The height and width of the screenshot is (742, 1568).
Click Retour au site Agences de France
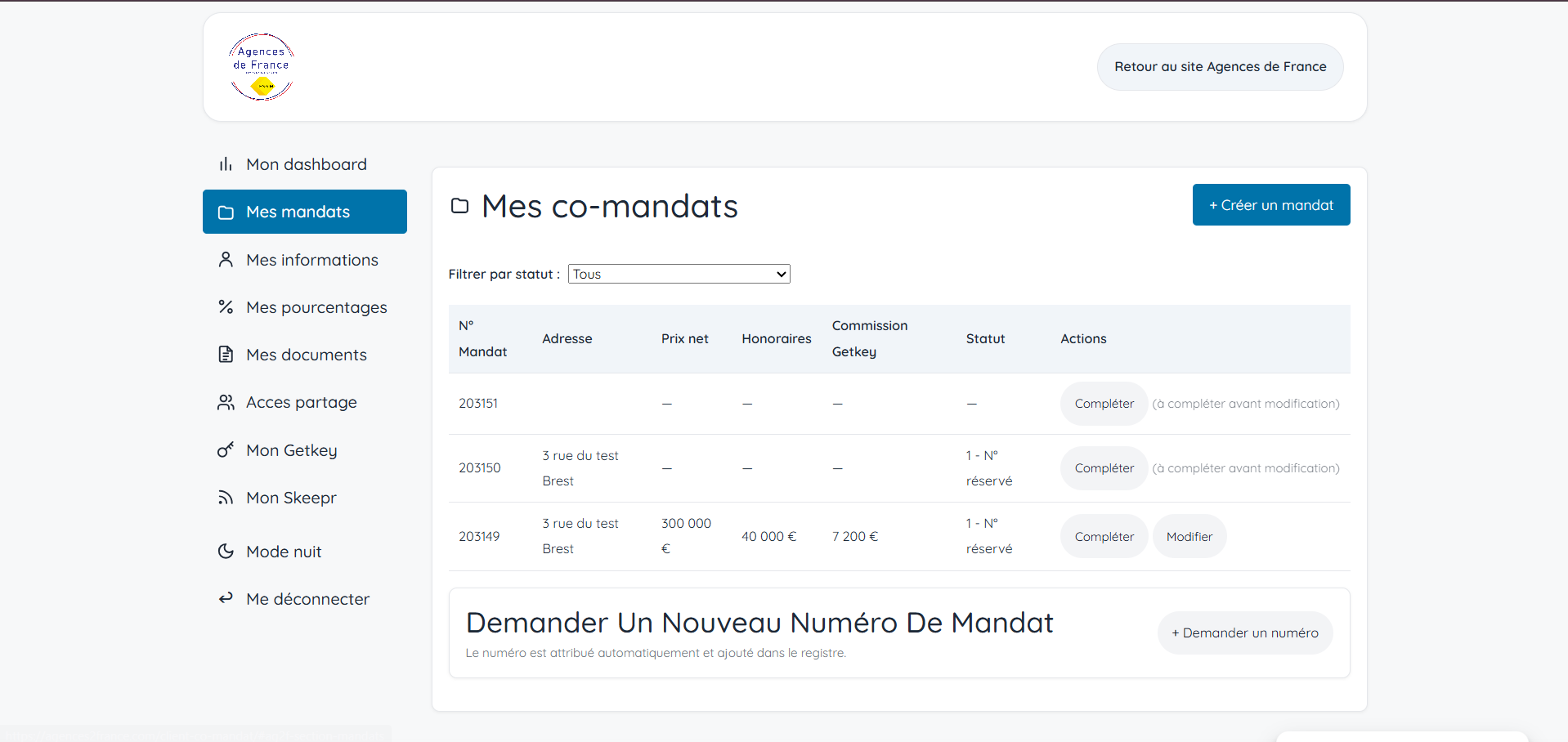(1221, 67)
